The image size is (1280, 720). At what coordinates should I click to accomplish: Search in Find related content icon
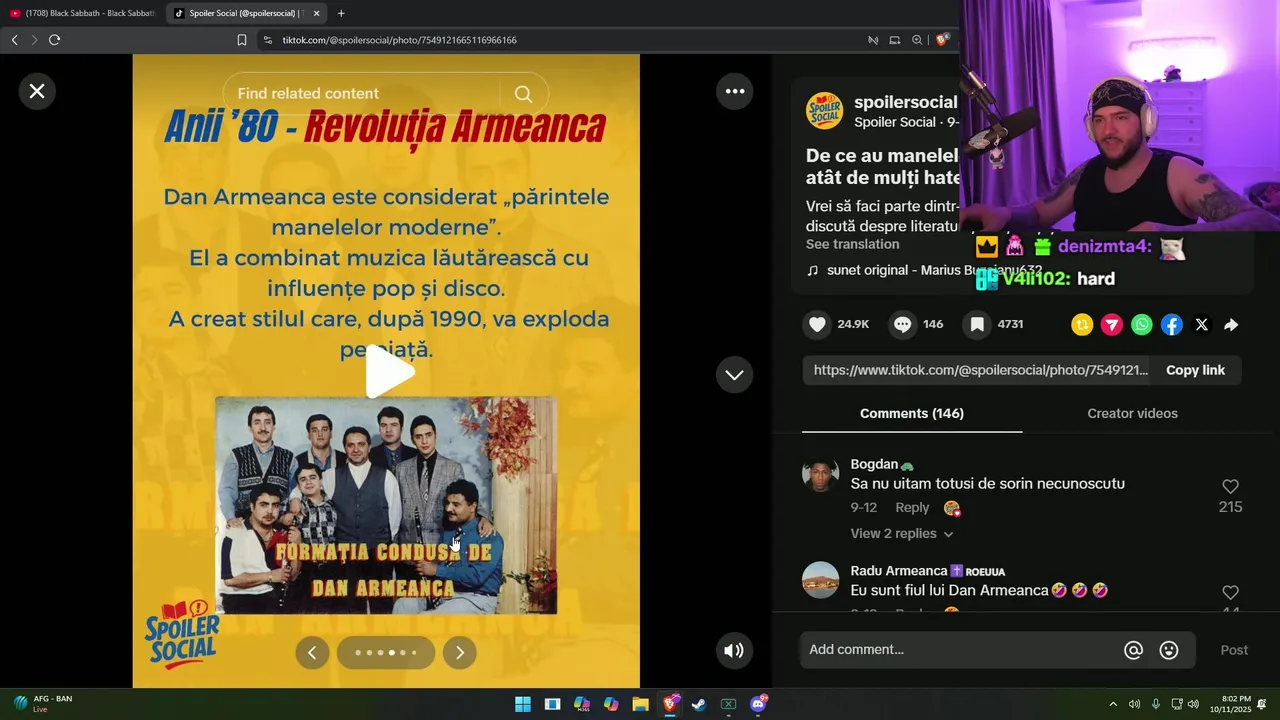pyautogui.click(x=523, y=94)
